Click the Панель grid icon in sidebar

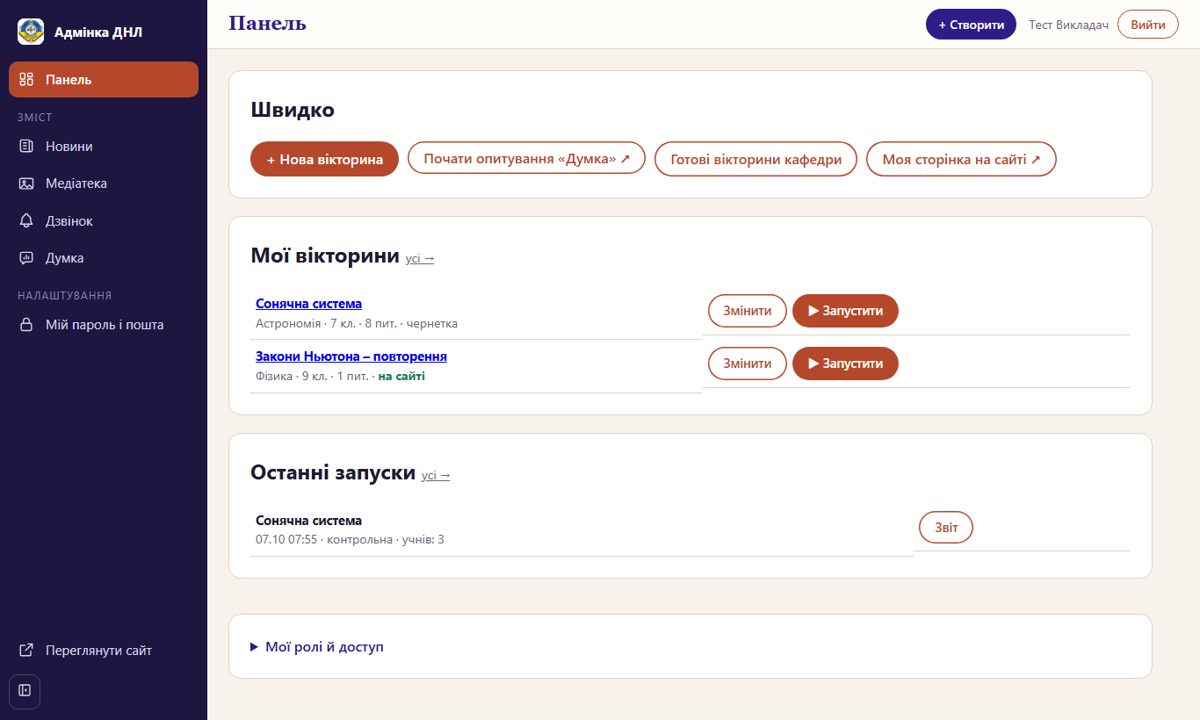[x=27, y=80]
